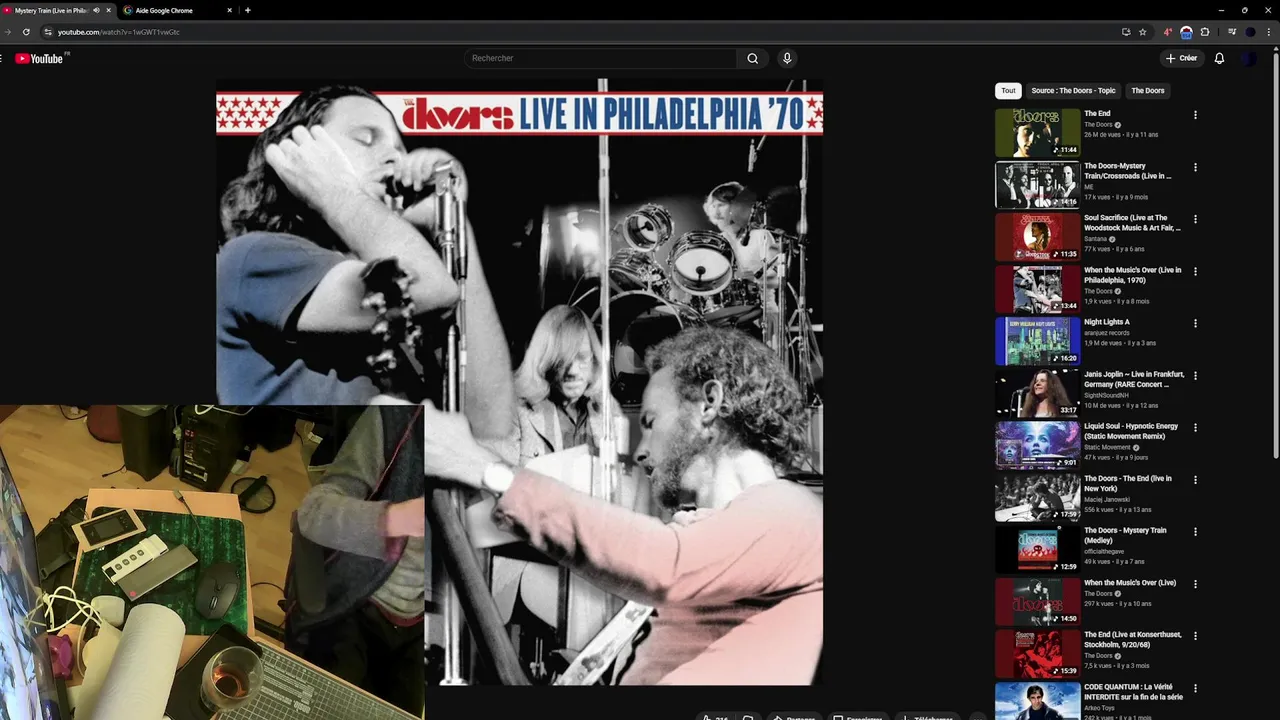Open 'The Doors-Mystery Train/Crossroads' title link

pos(1128,171)
